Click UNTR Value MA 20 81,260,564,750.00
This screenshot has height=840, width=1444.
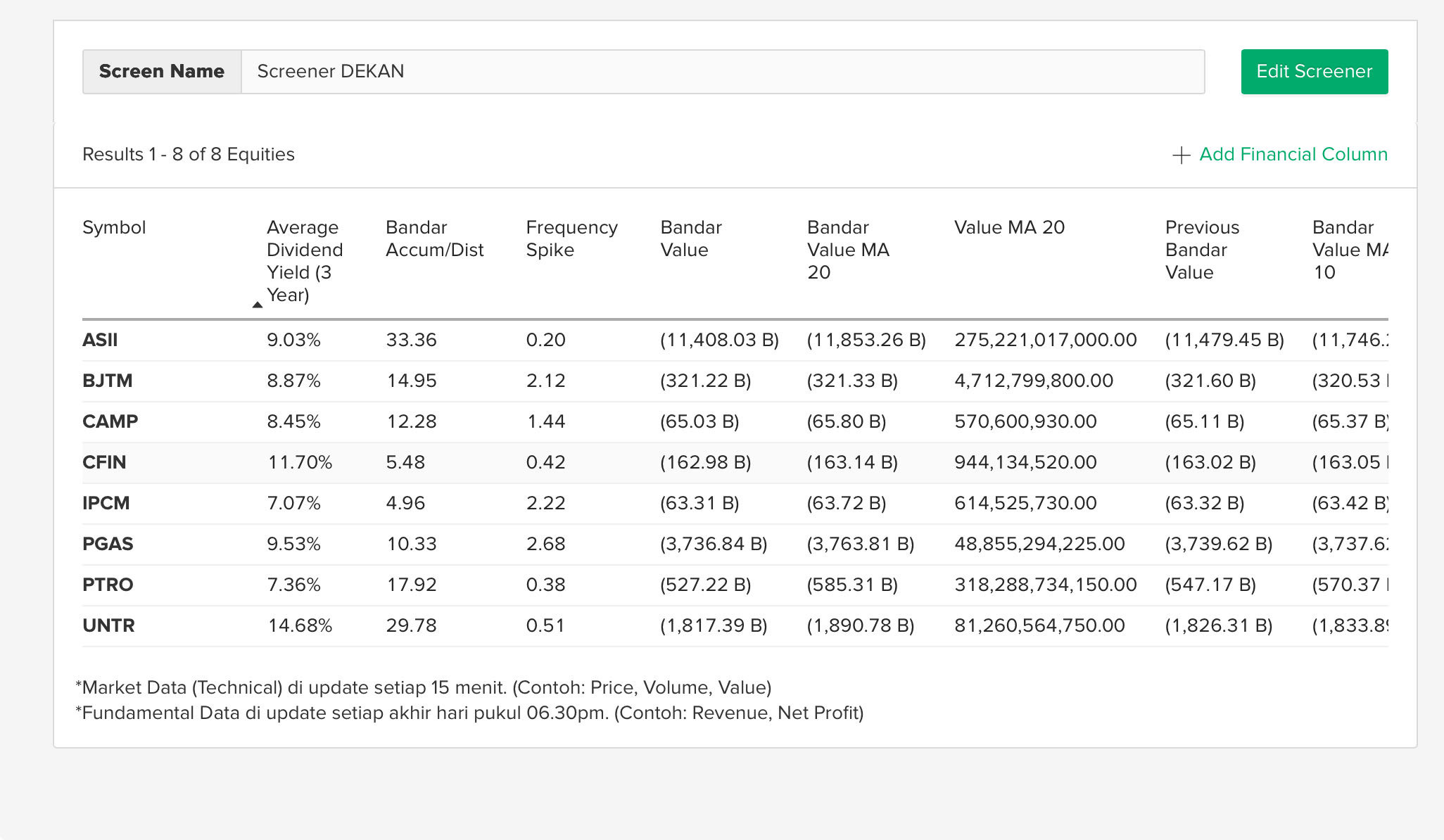click(1039, 625)
